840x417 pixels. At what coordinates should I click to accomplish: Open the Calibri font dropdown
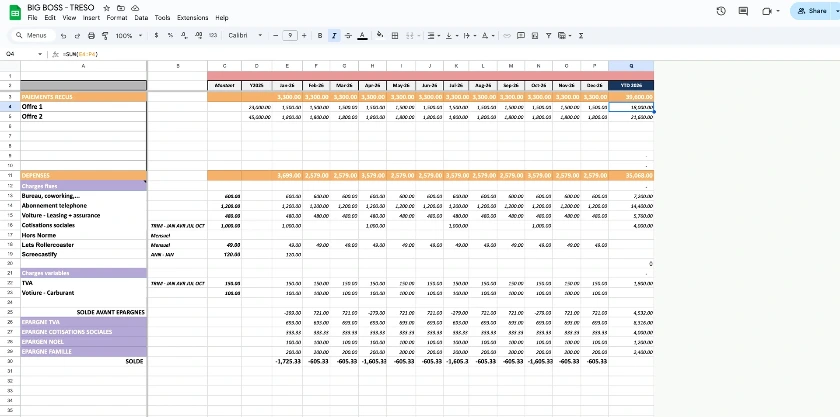pyautogui.click(x=244, y=35)
